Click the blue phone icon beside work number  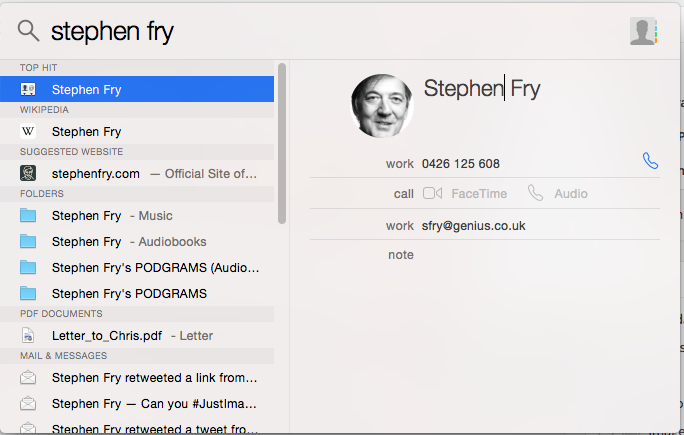coord(650,161)
